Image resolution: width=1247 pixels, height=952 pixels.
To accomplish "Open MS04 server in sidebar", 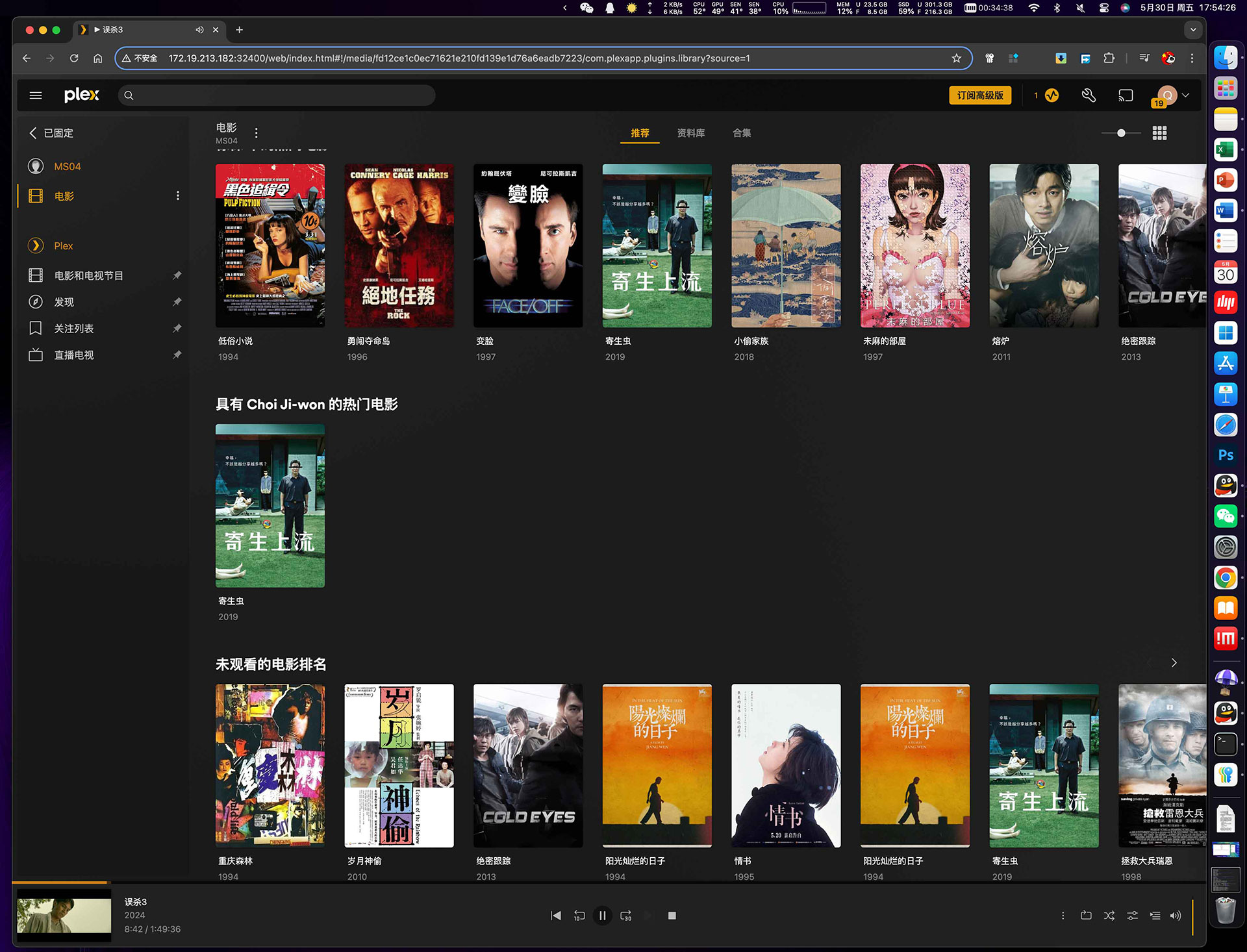I will click(x=68, y=166).
